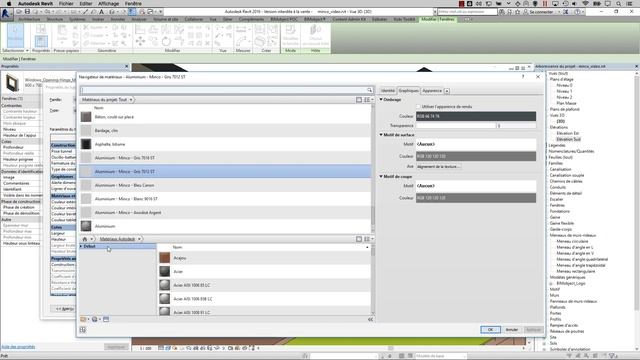Click the shading Couleur dark swatch
The image size is (640, 360).
(476, 116)
